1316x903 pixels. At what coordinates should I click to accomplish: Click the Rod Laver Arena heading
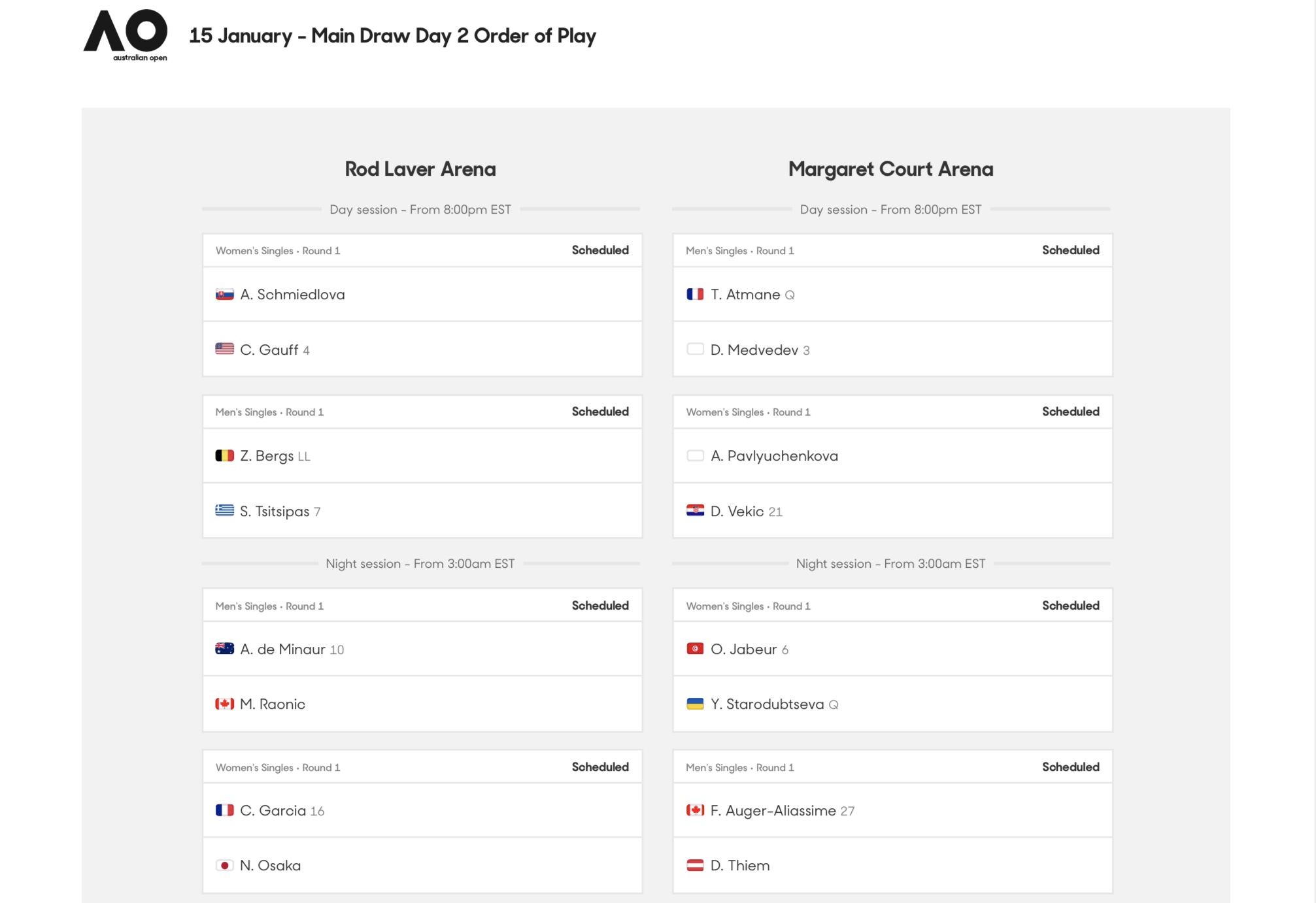click(x=420, y=169)
